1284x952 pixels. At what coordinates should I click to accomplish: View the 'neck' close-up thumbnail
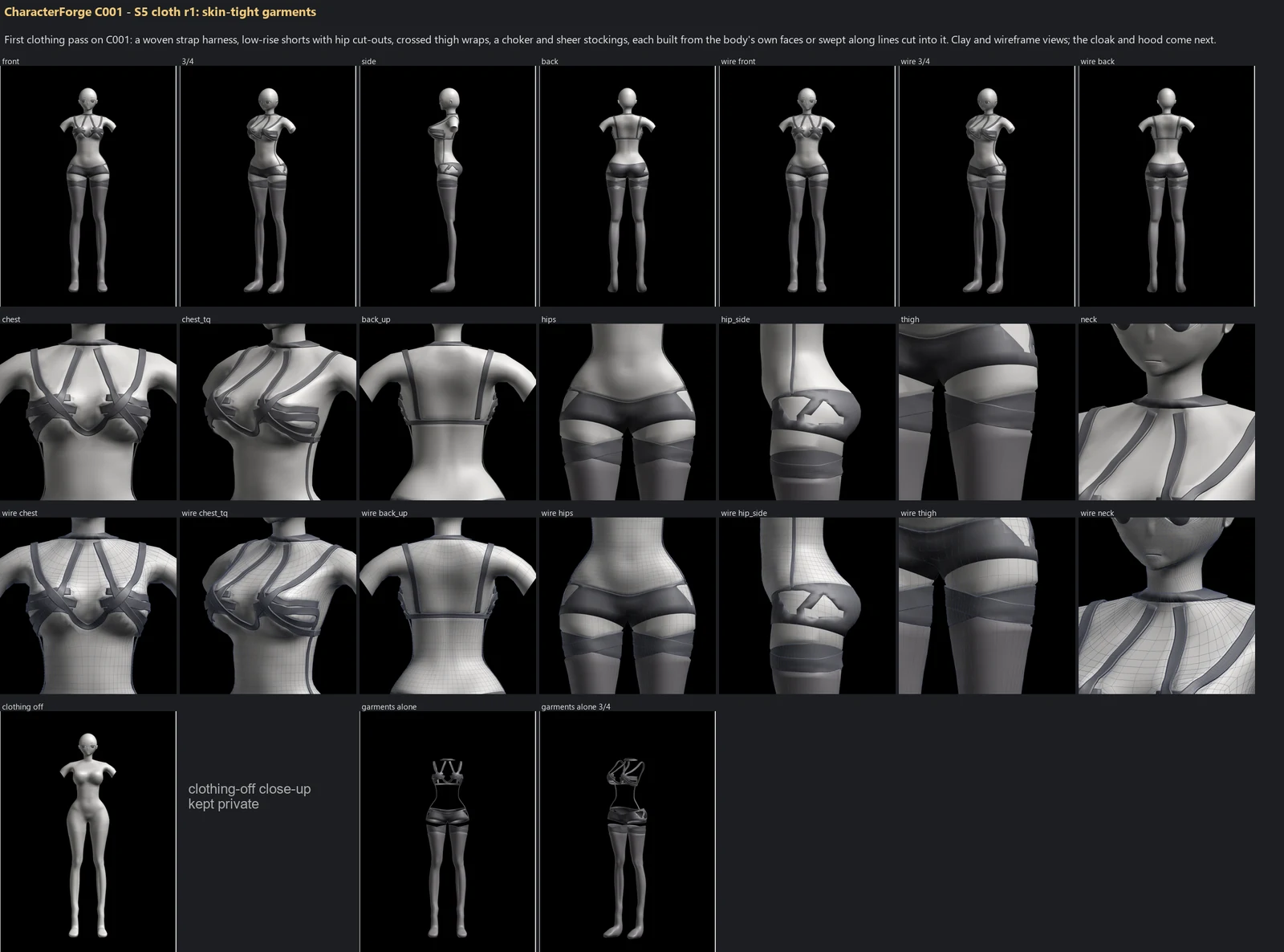1167,412
